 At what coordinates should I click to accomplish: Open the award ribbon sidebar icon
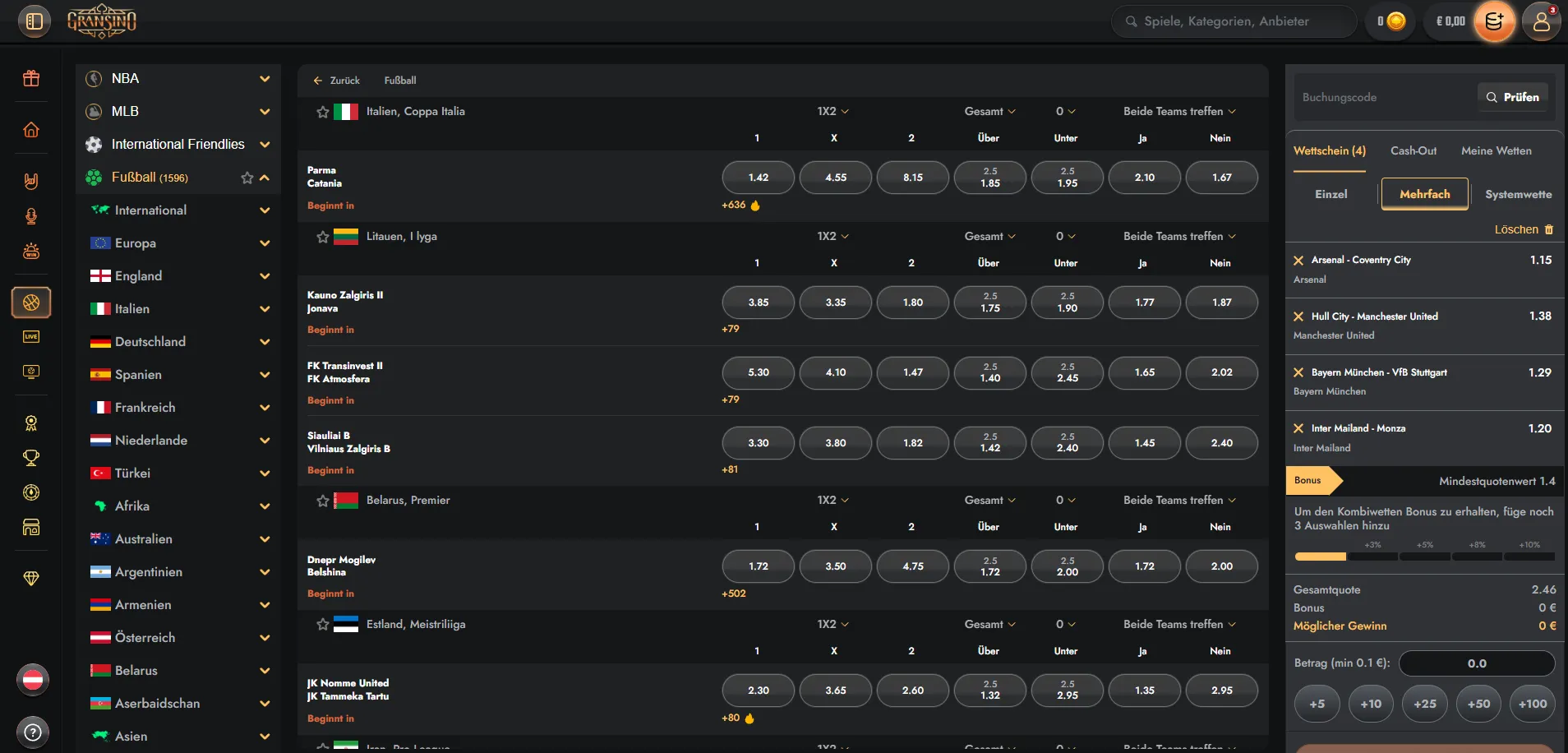click(x=31, y=423)
